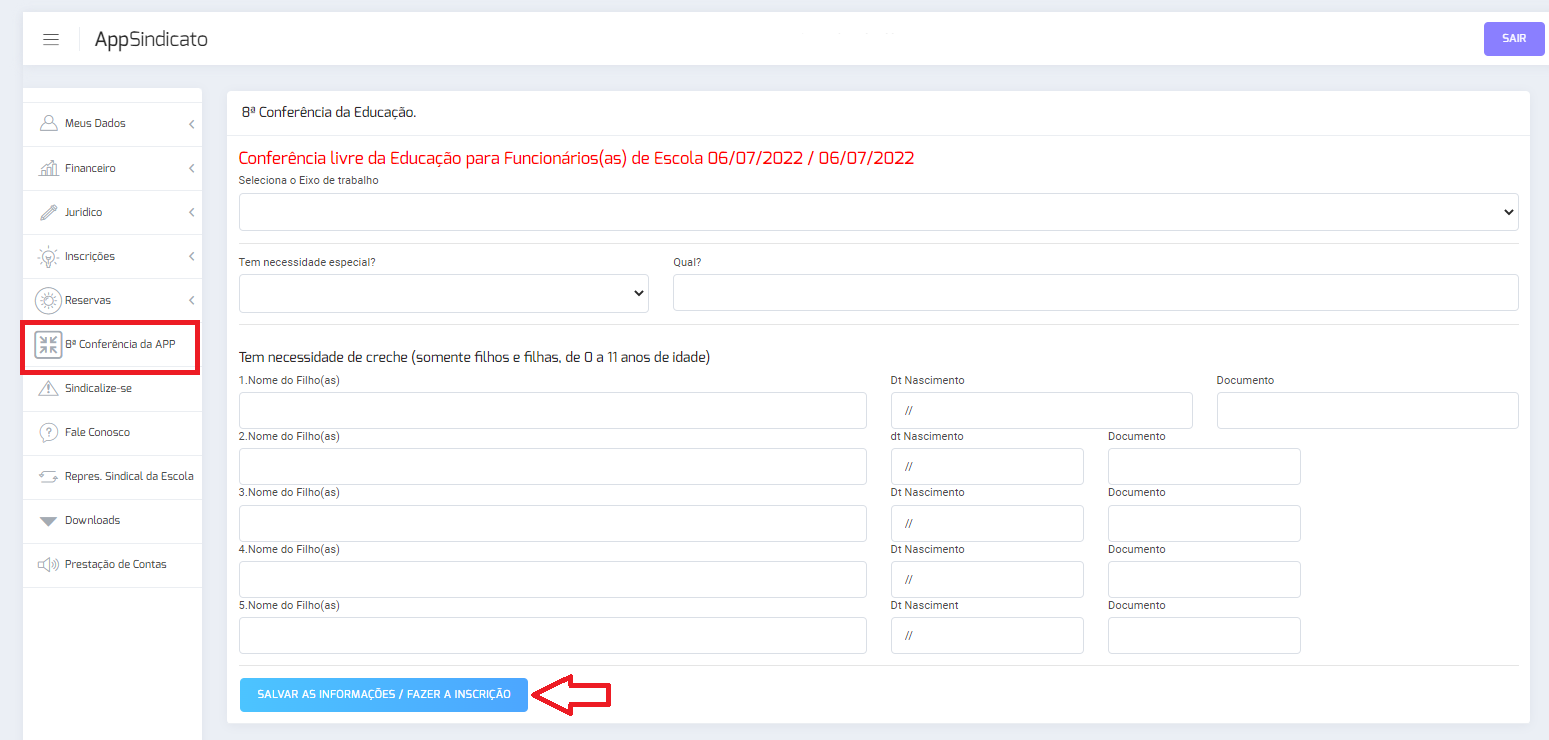The image size is (1549, 740).
Task: Open the Downloads menu item
Action: pos(92,520)
